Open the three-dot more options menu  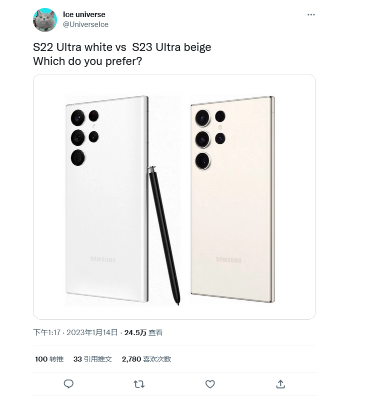[x=311, y=15]
